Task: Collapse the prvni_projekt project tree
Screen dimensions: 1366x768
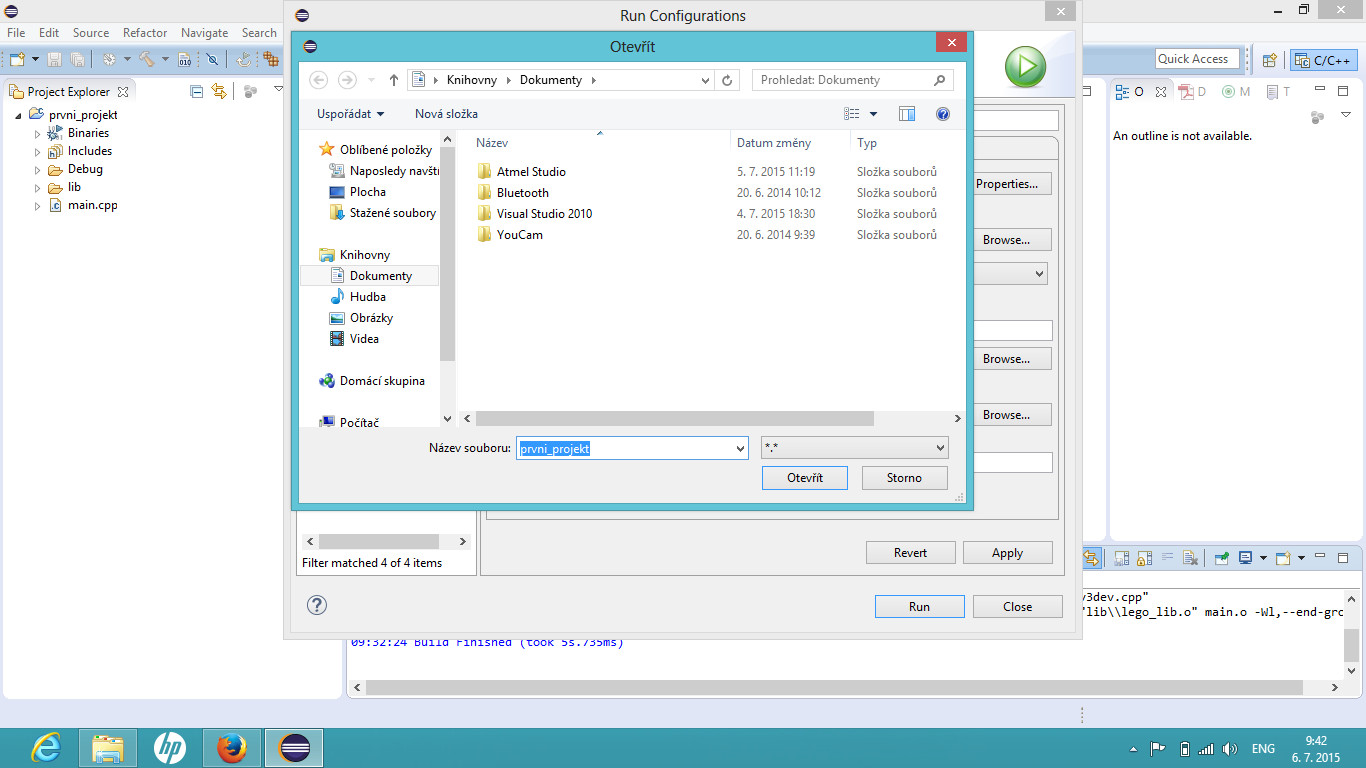Action: point(20,115)
